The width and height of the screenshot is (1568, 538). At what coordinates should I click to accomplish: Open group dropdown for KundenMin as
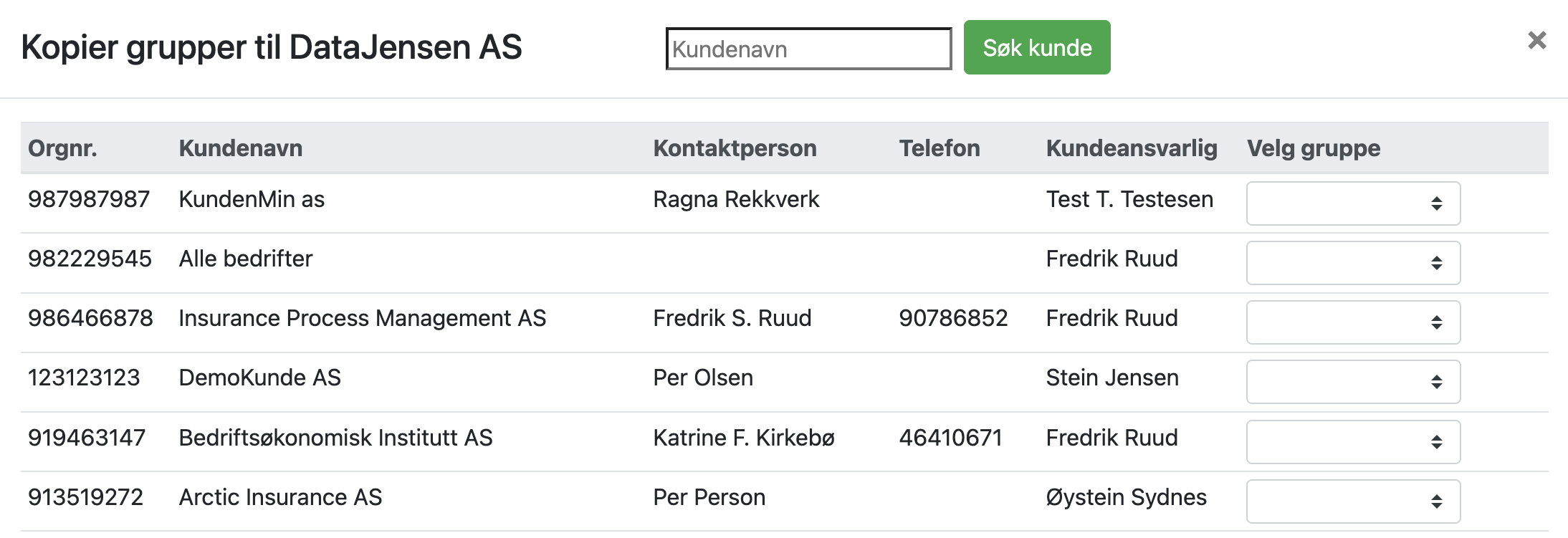[x=1352, y=203]
